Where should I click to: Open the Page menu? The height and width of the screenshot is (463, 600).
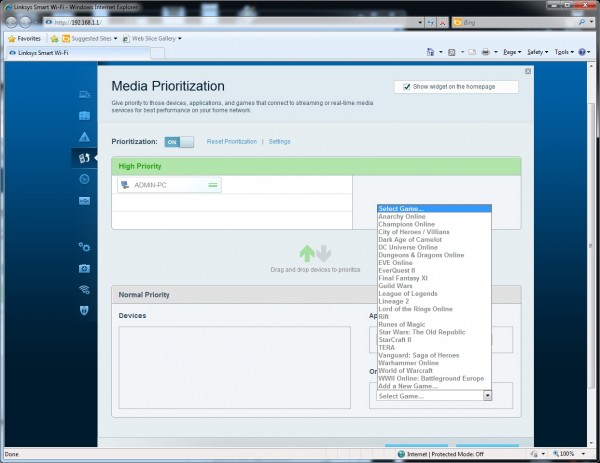point(512,52)
